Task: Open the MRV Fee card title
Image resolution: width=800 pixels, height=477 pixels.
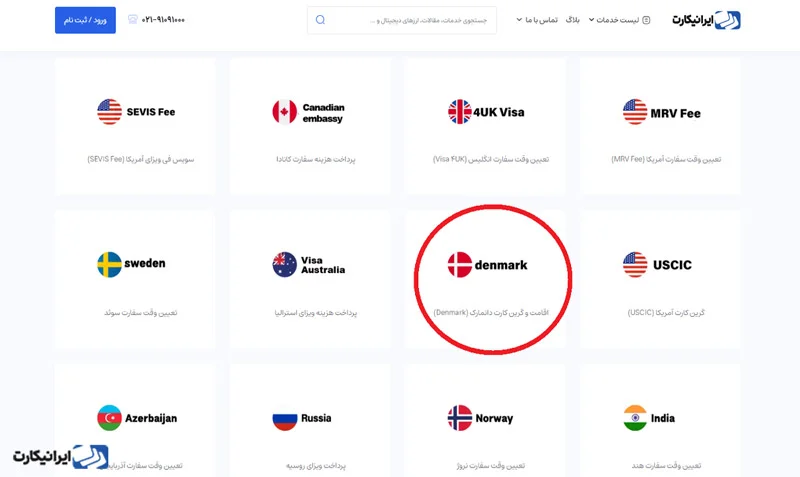Action: (x=675, y=113)
